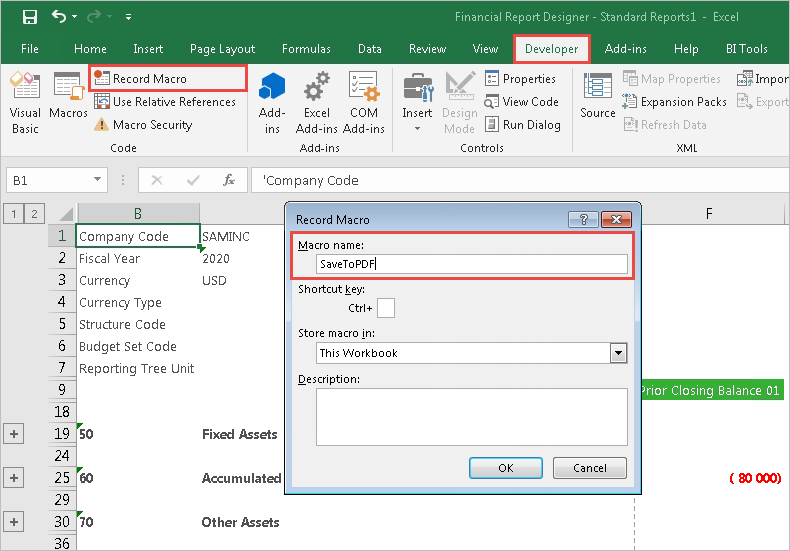Click the Insert Function fx icon
The image size is (790, 551).
229,180
